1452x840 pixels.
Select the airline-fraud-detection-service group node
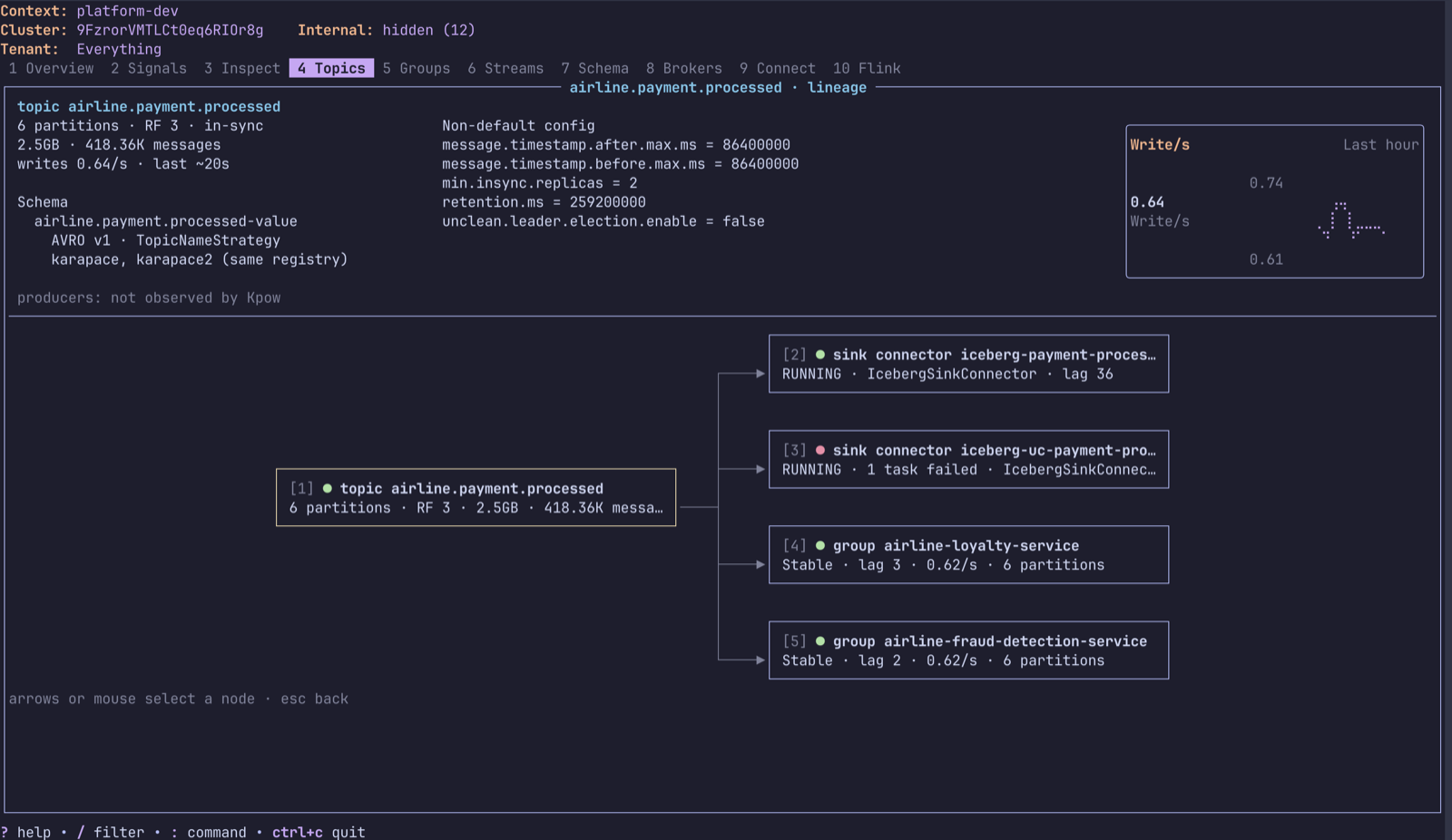[x=968, y=650]
